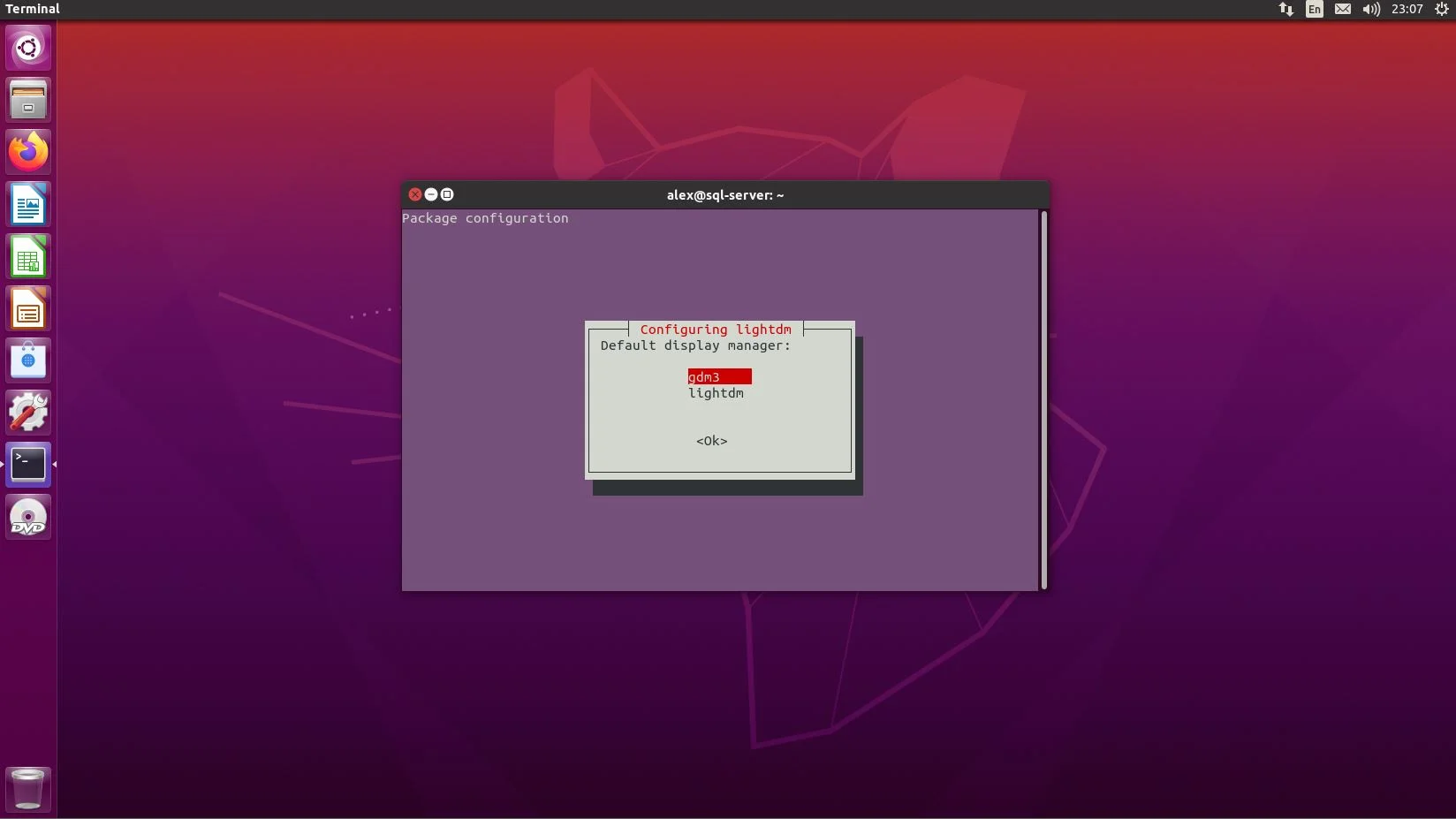Click the 'Configuring lightdm' dialog title

(x=716, y=330)
